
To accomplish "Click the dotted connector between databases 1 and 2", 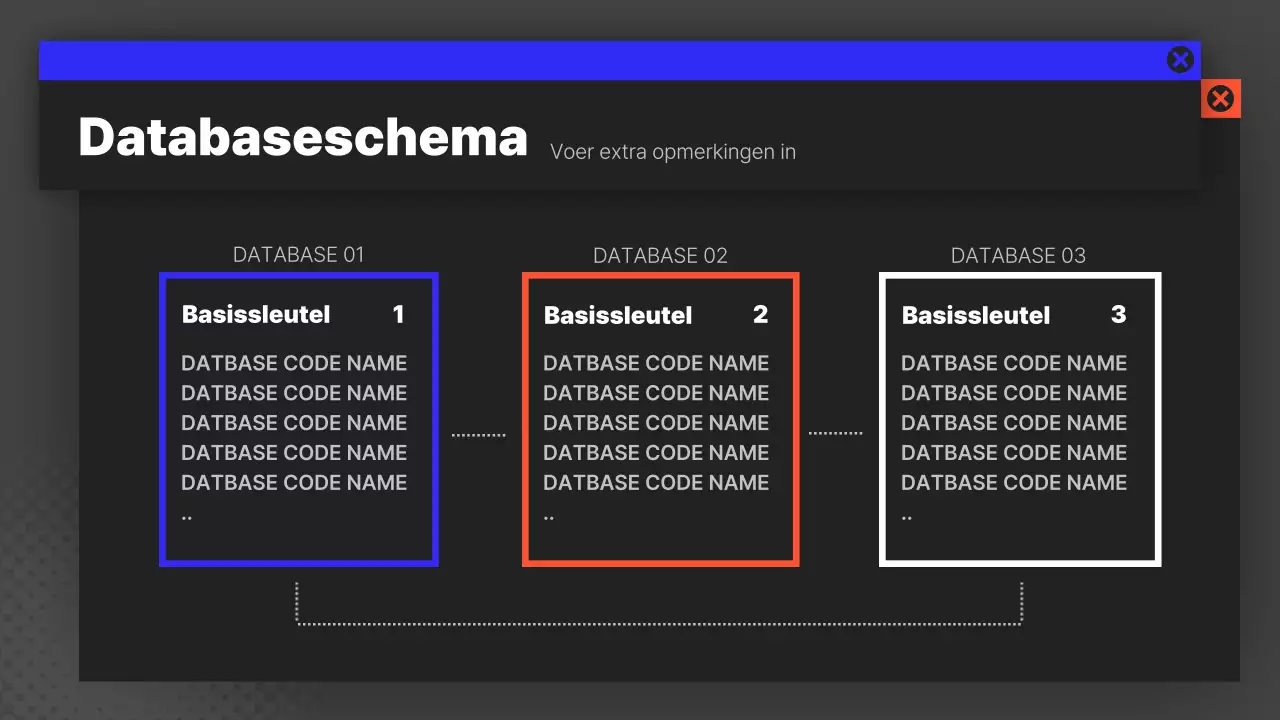I will pos(479,433).
